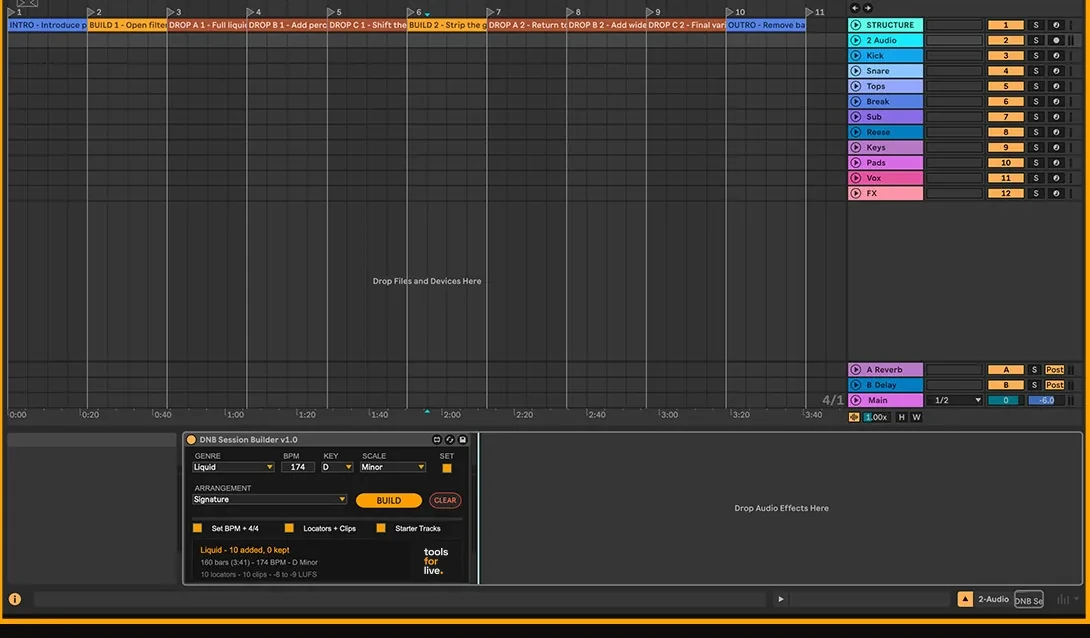1090x638 pixels.
Task: Select the BUILD 1 clip
Action: pos(127,25)
